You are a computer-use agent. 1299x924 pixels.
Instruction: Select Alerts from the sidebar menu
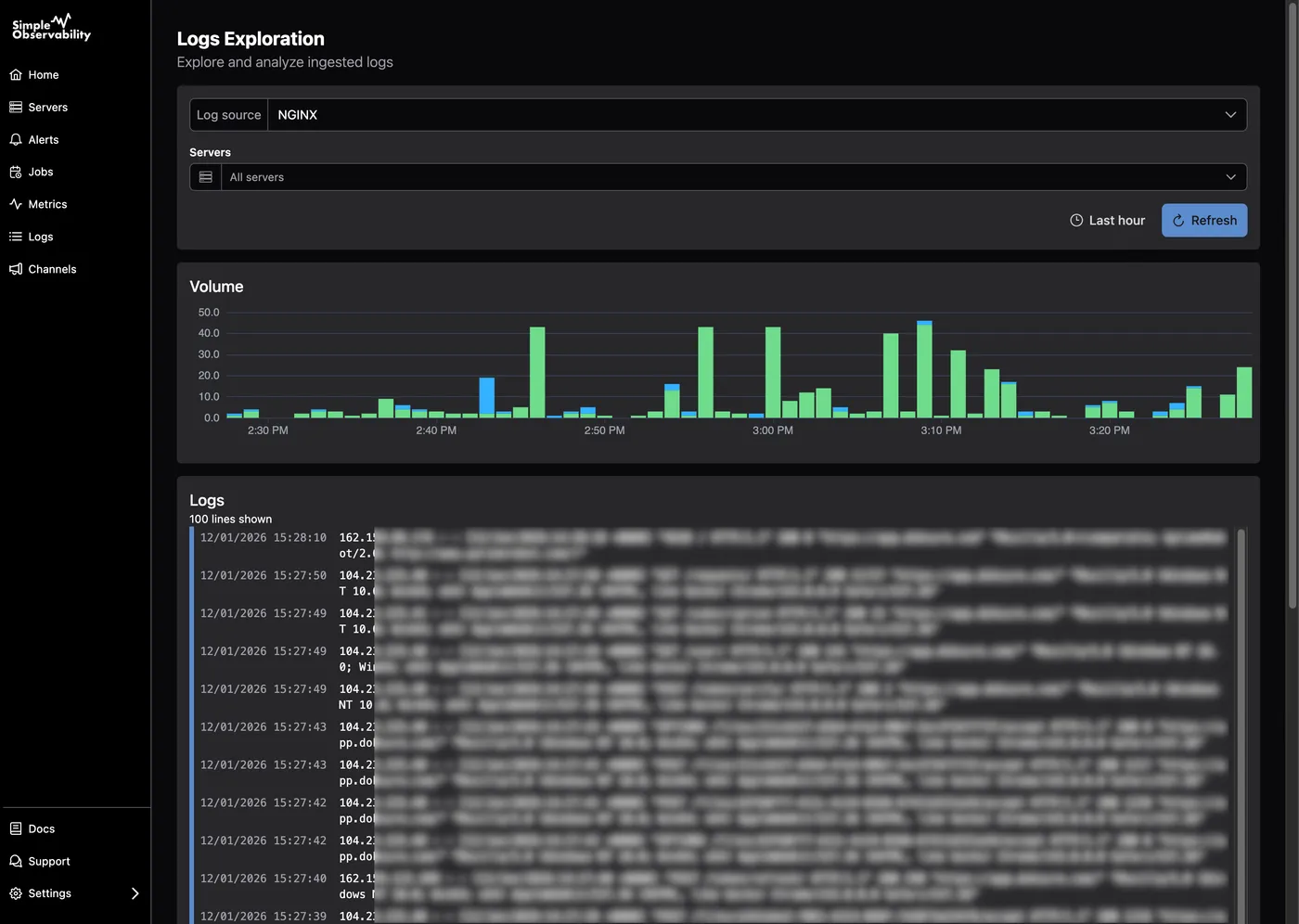(43, 139)
